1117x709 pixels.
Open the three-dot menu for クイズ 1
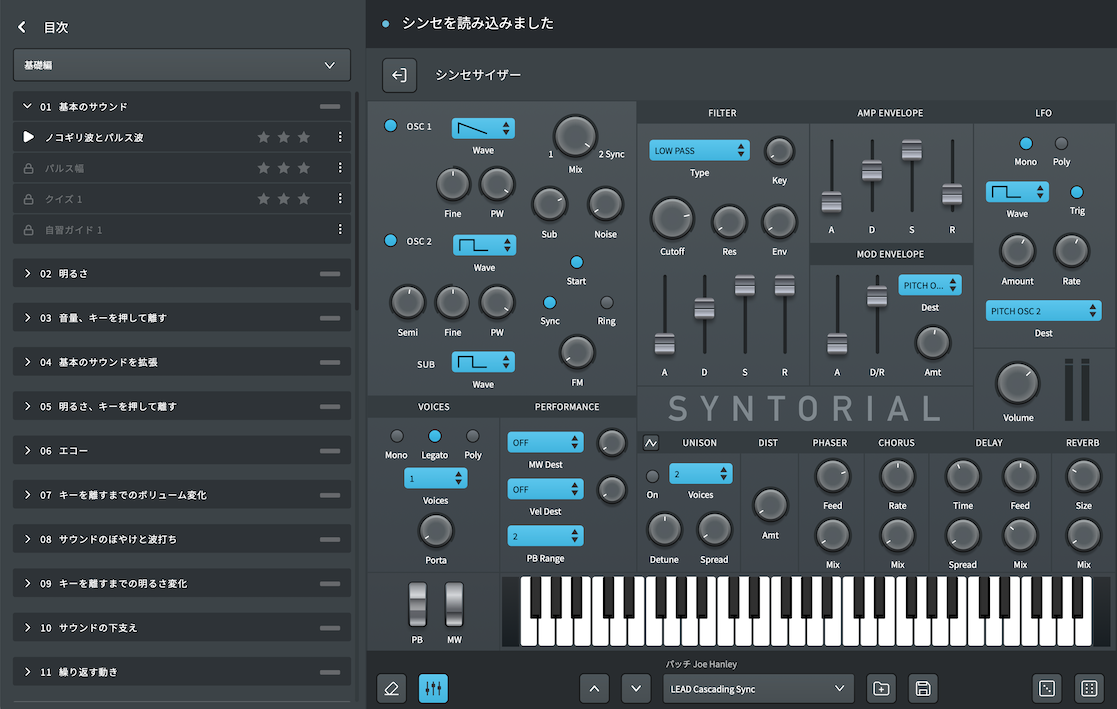[x=340, y=198]
